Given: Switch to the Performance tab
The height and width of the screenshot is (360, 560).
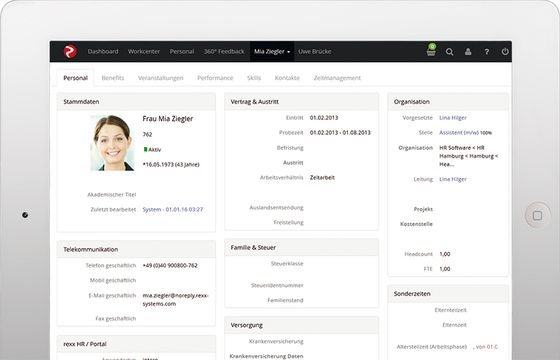Looking at the screenshot, I should pos(215,78).
